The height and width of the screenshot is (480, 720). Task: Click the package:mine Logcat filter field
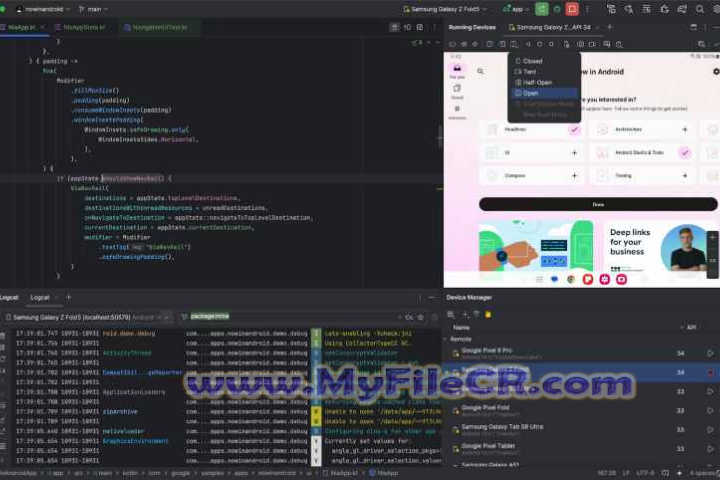(x=289, y=316)
